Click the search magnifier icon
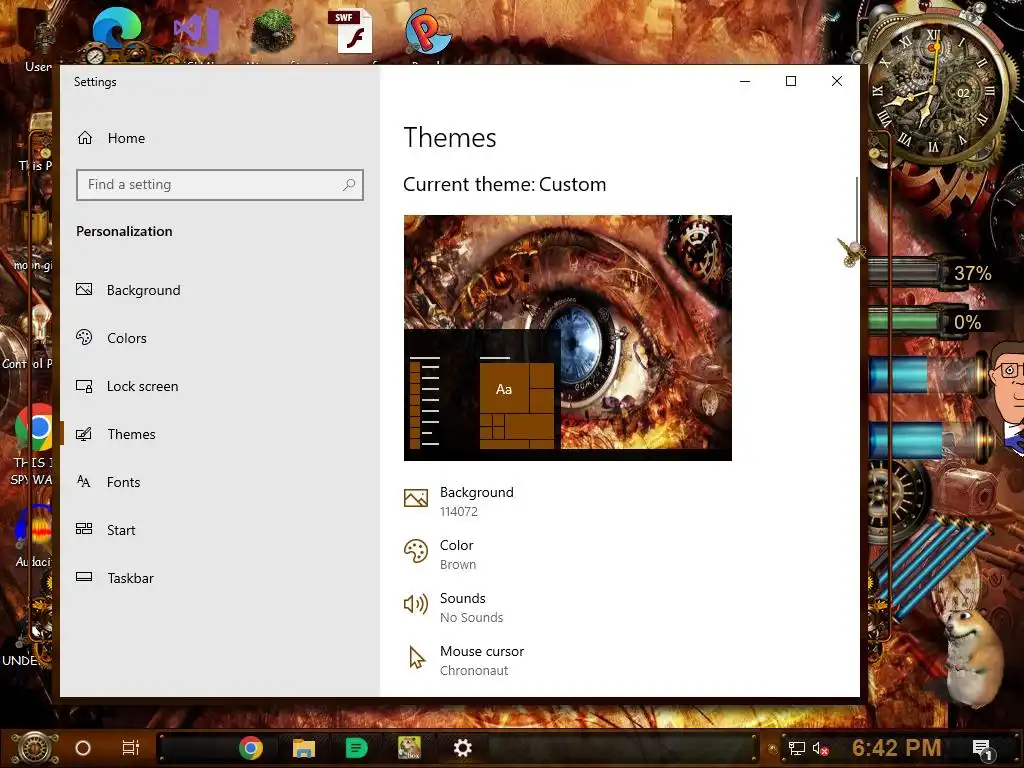1024x768 pixels. tap(349, 185)
